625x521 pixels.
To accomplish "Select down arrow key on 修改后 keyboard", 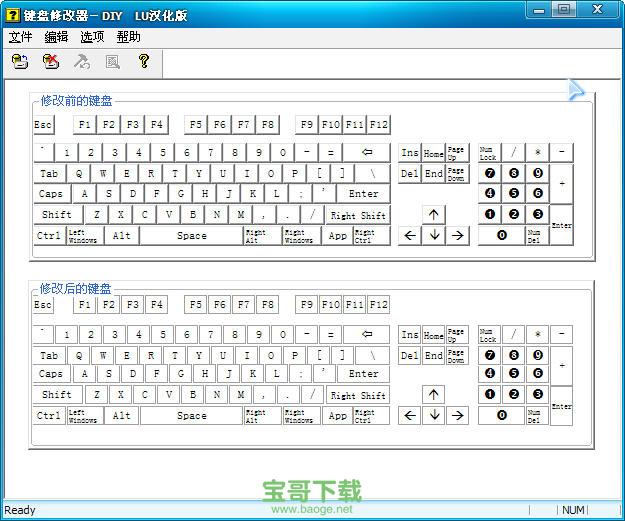I will 434,415.
